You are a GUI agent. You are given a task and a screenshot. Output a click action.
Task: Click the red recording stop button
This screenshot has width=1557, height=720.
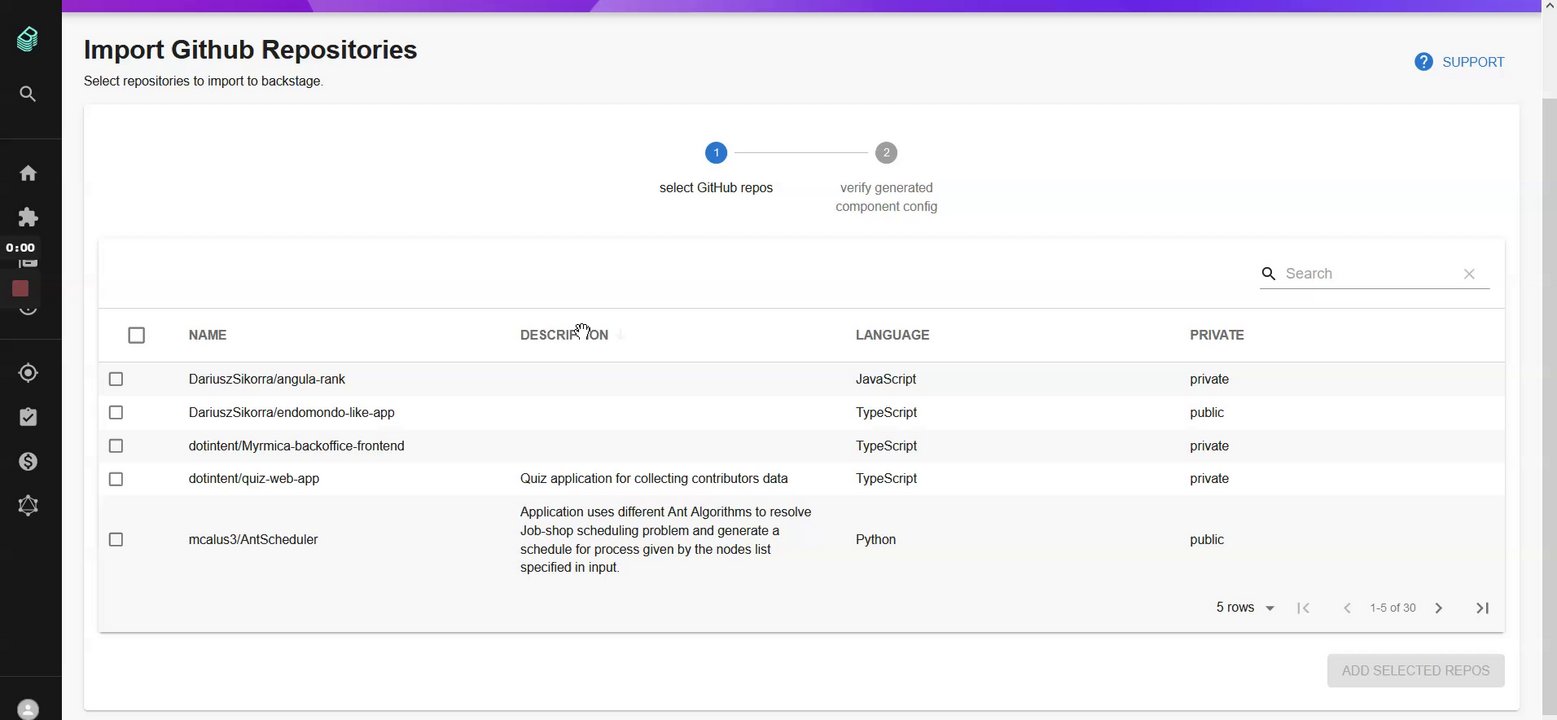[20, 289]
